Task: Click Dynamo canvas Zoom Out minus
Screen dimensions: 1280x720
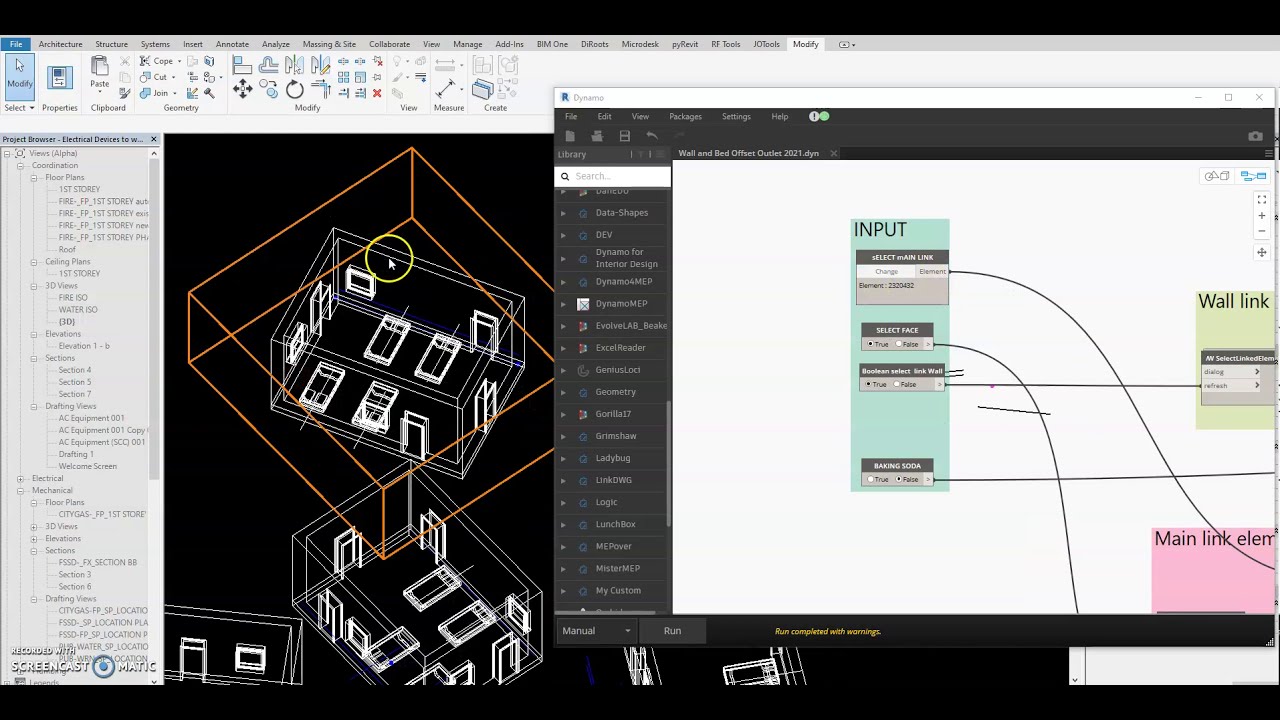Action: coord(1262,231)
